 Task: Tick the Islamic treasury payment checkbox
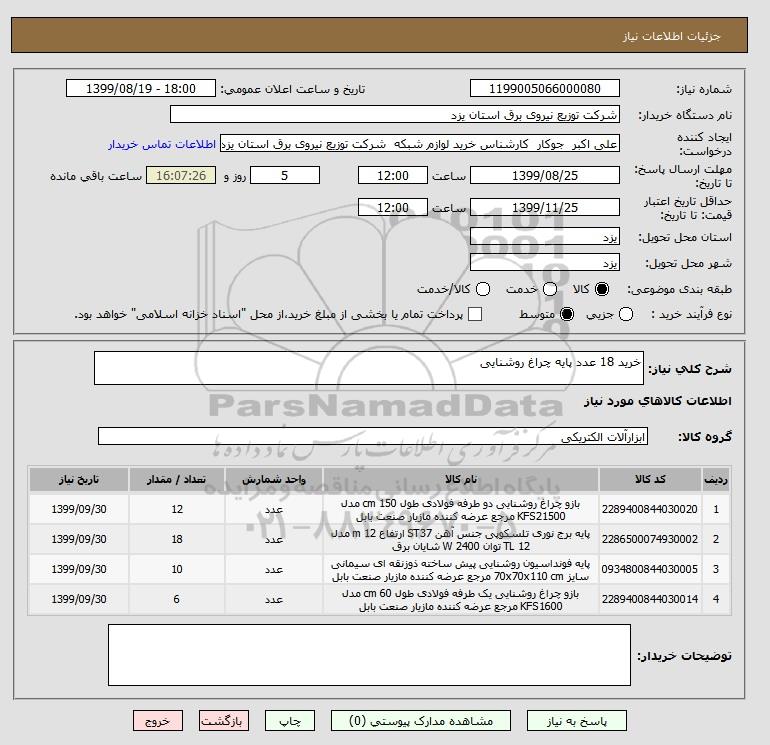point(475,314)
